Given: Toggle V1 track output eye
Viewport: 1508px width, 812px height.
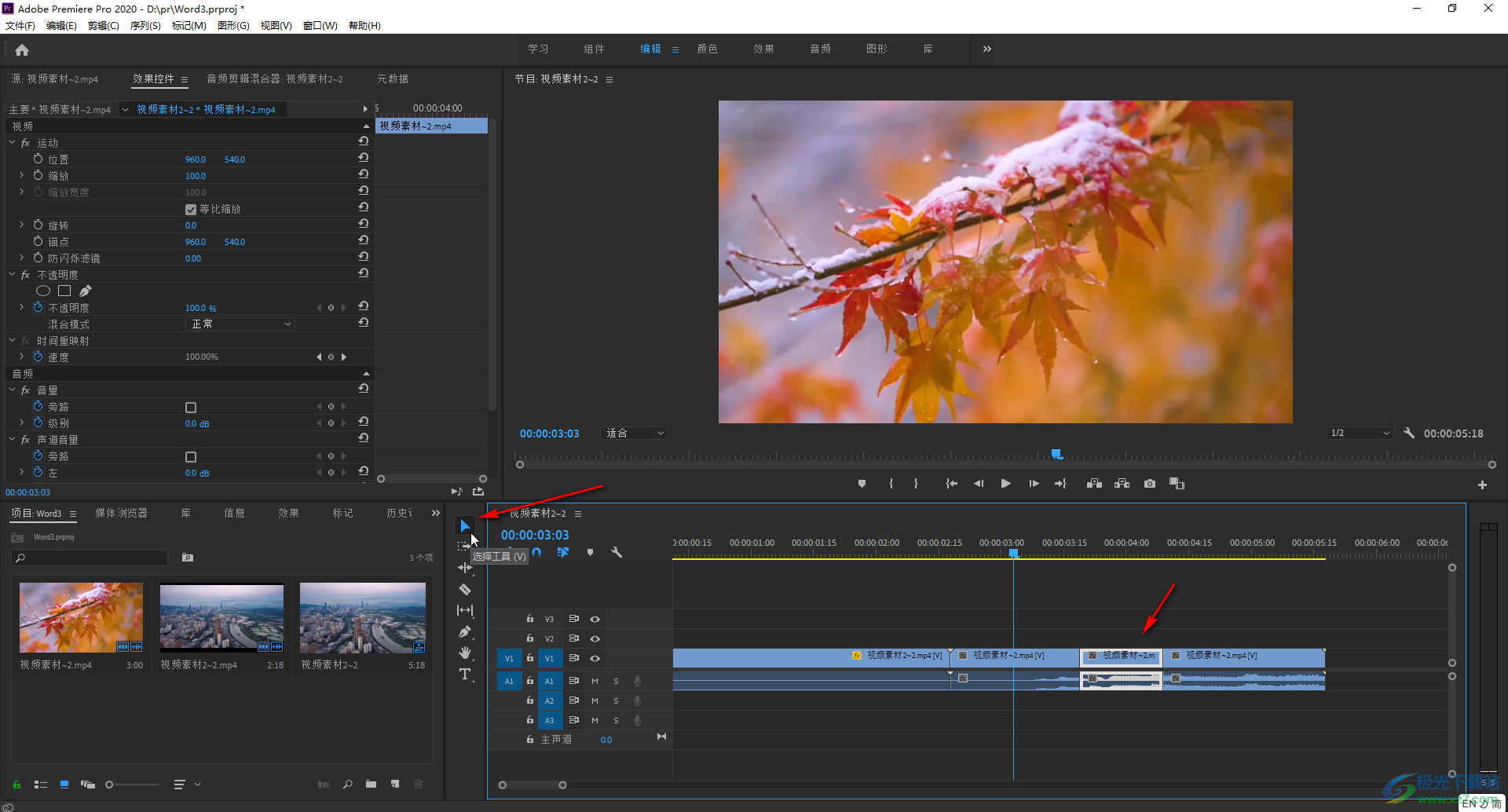Looking at the screenshot, I should [595, 659].
